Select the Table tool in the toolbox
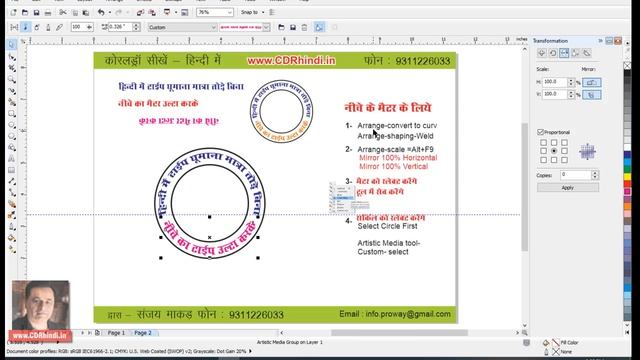The image size is (640, 360). click(12, 170)
